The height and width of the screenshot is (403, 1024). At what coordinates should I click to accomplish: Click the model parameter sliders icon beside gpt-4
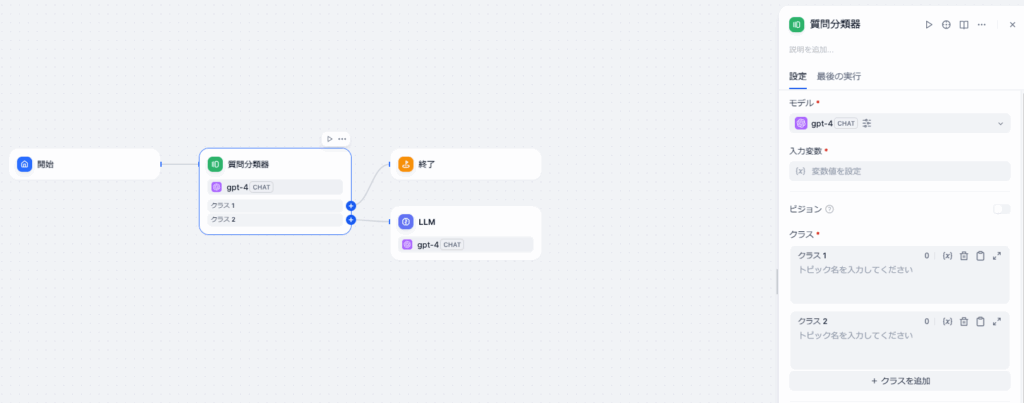(867, 123)
